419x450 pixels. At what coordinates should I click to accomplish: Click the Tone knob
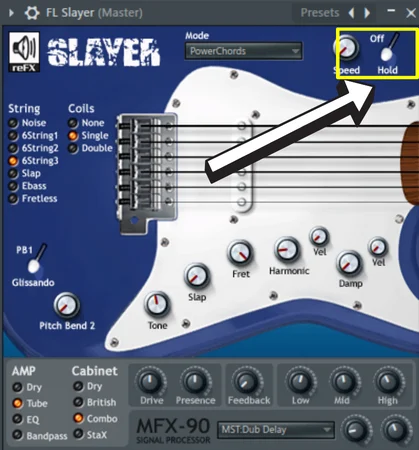tap(157, 304)
